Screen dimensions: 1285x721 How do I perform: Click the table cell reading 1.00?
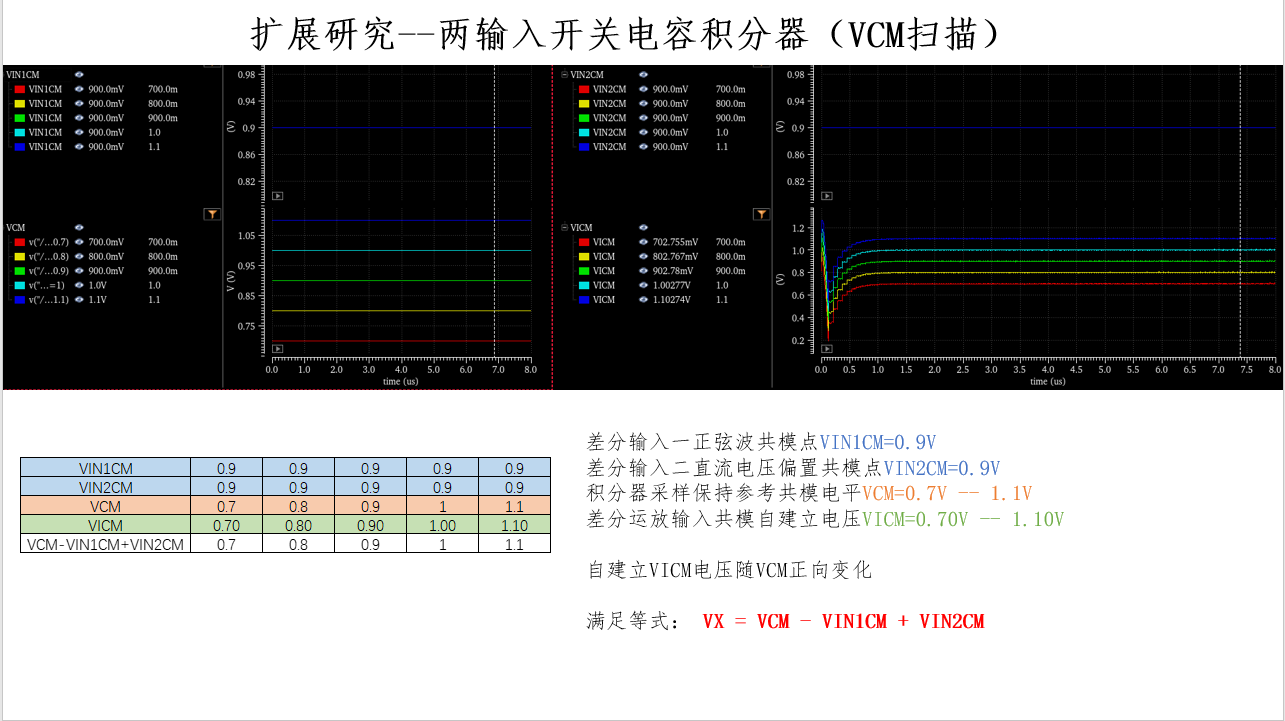(x=443, y=525)
